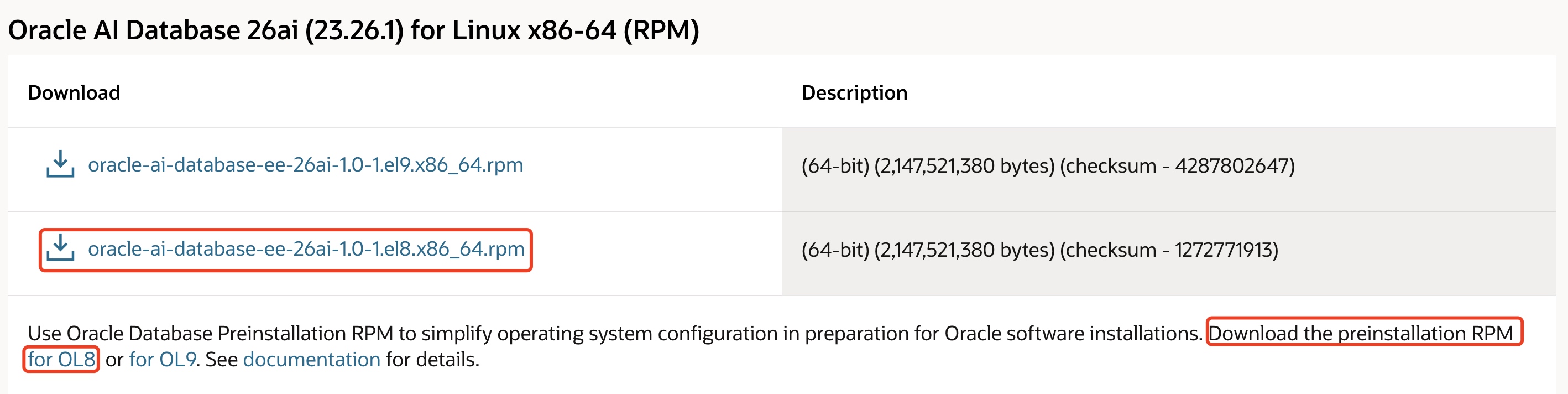Follow the "for OL8" preinstallation link
Screen dimensions: 1568x394
point(61,359)
